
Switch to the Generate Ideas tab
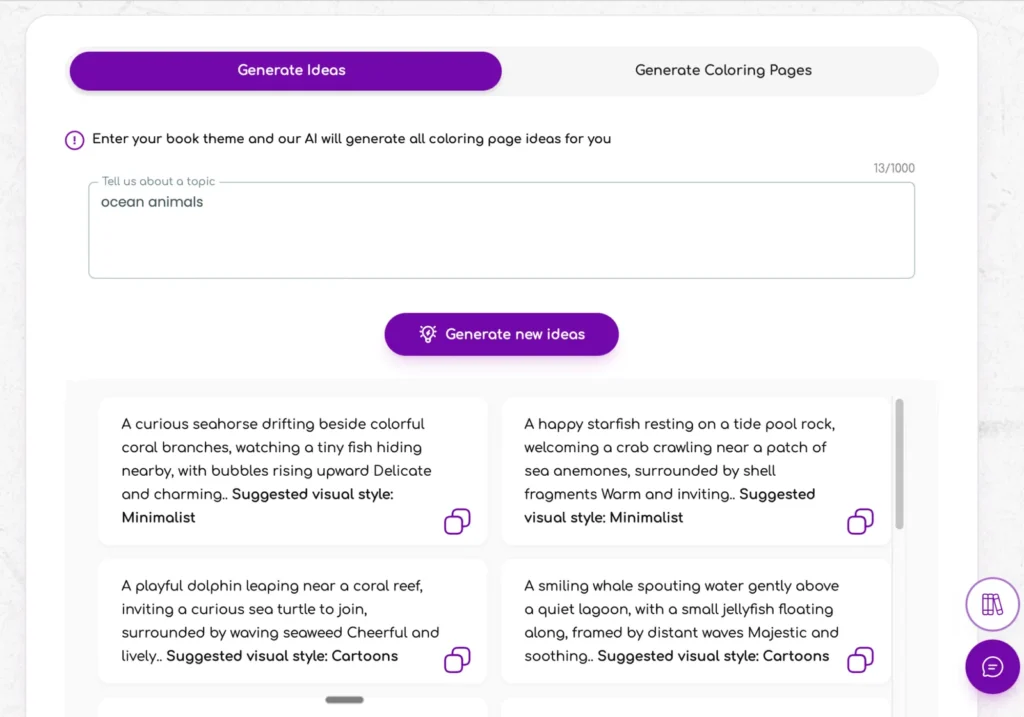[286, 71]
